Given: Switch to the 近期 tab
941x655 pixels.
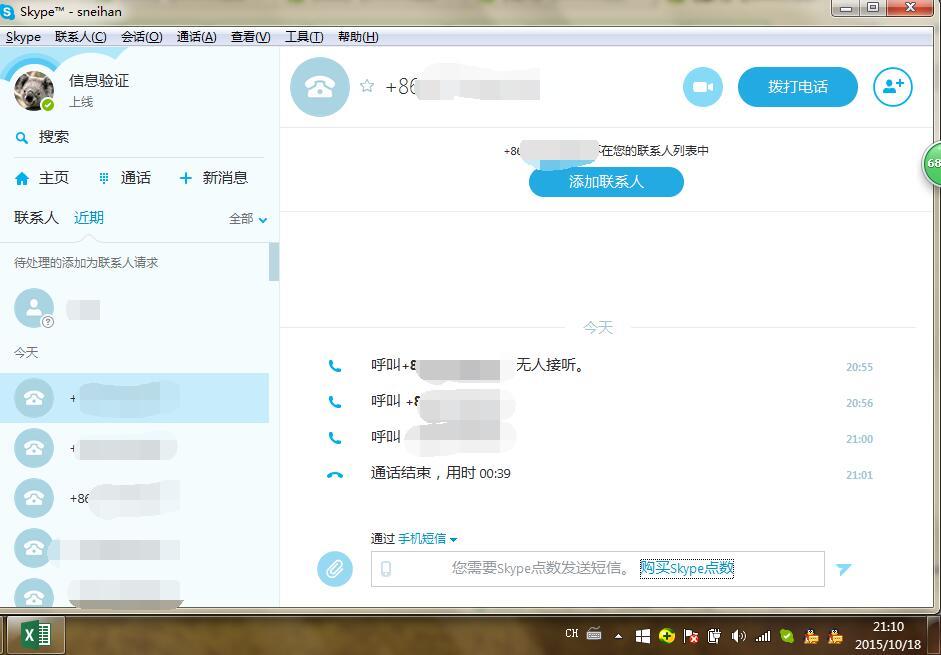Looking at the screenshot, I should click(89, 218).
